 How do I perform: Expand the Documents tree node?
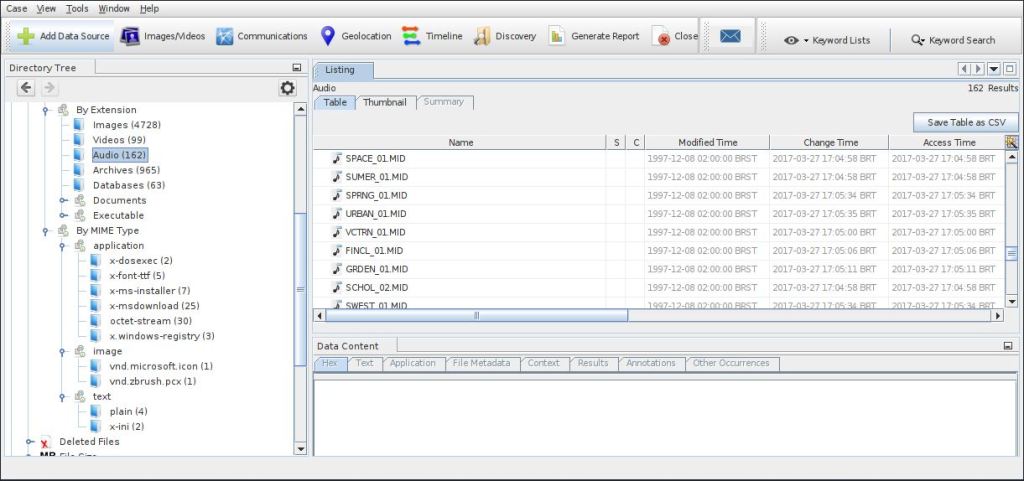pyautogui.click(x=62, y=200)
